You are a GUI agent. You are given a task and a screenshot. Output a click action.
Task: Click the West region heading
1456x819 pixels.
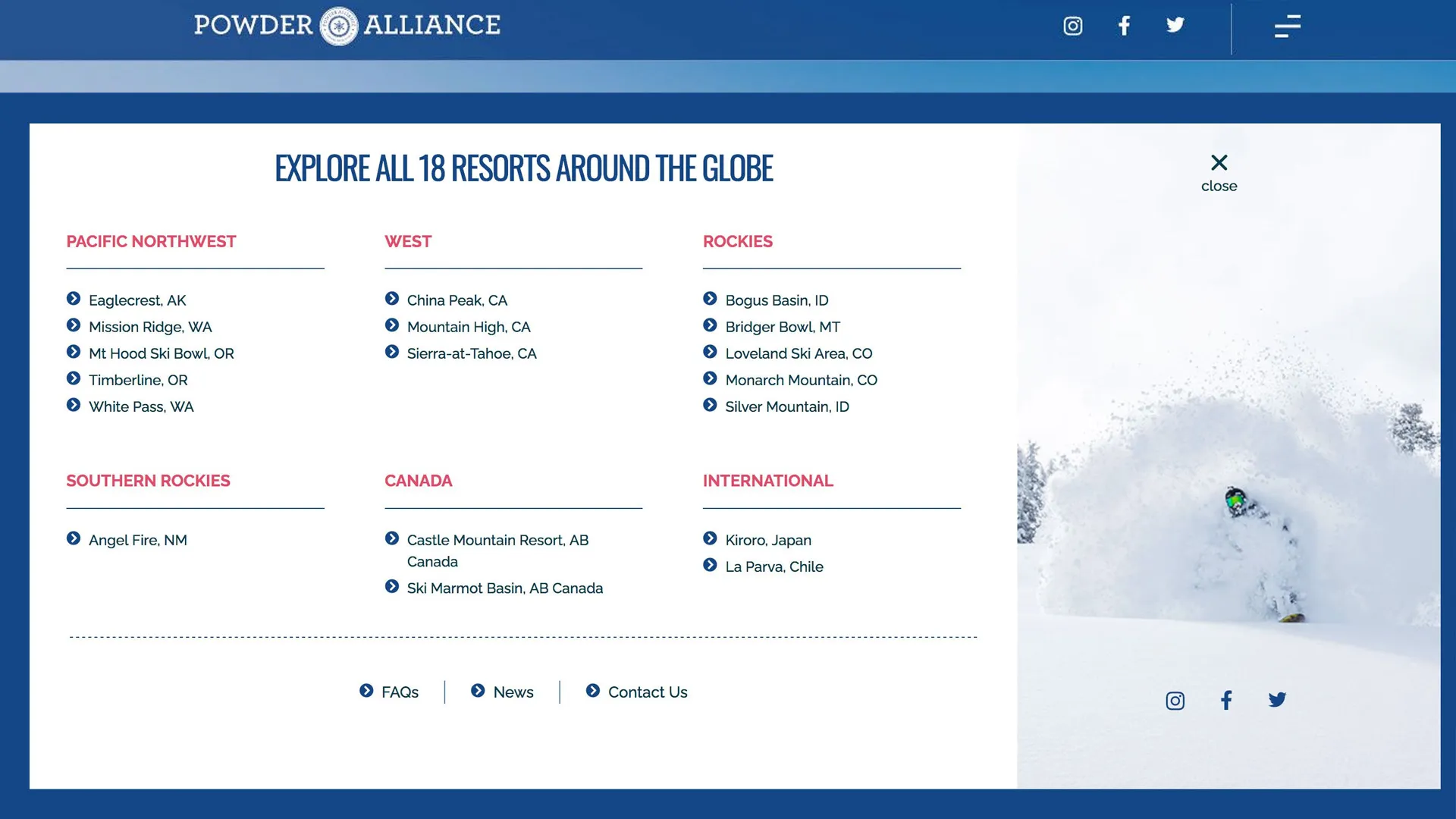pos(408,241)
